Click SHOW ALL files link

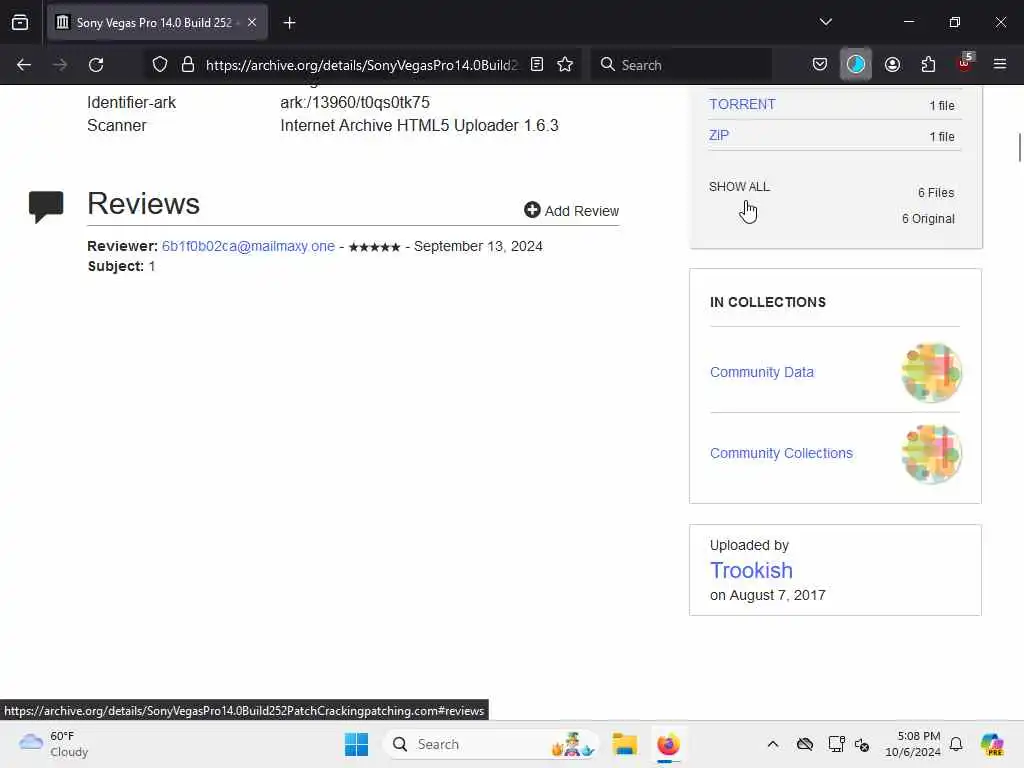(739, 187)
